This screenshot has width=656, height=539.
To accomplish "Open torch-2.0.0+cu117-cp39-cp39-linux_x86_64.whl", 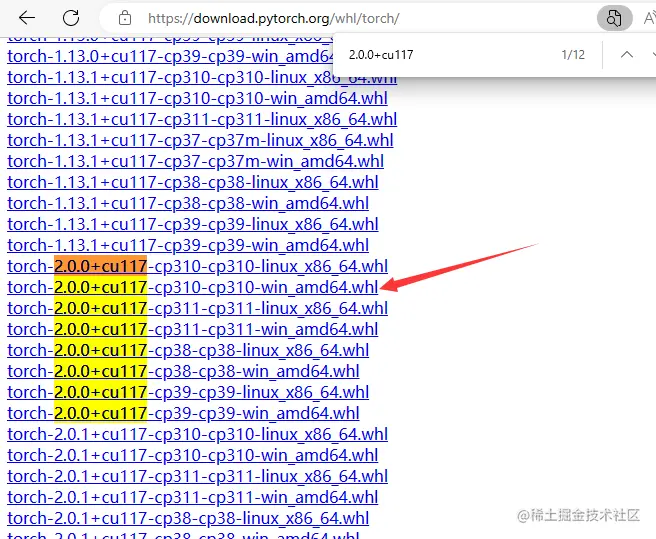I will pyautogui.click(x=188, y=392).
